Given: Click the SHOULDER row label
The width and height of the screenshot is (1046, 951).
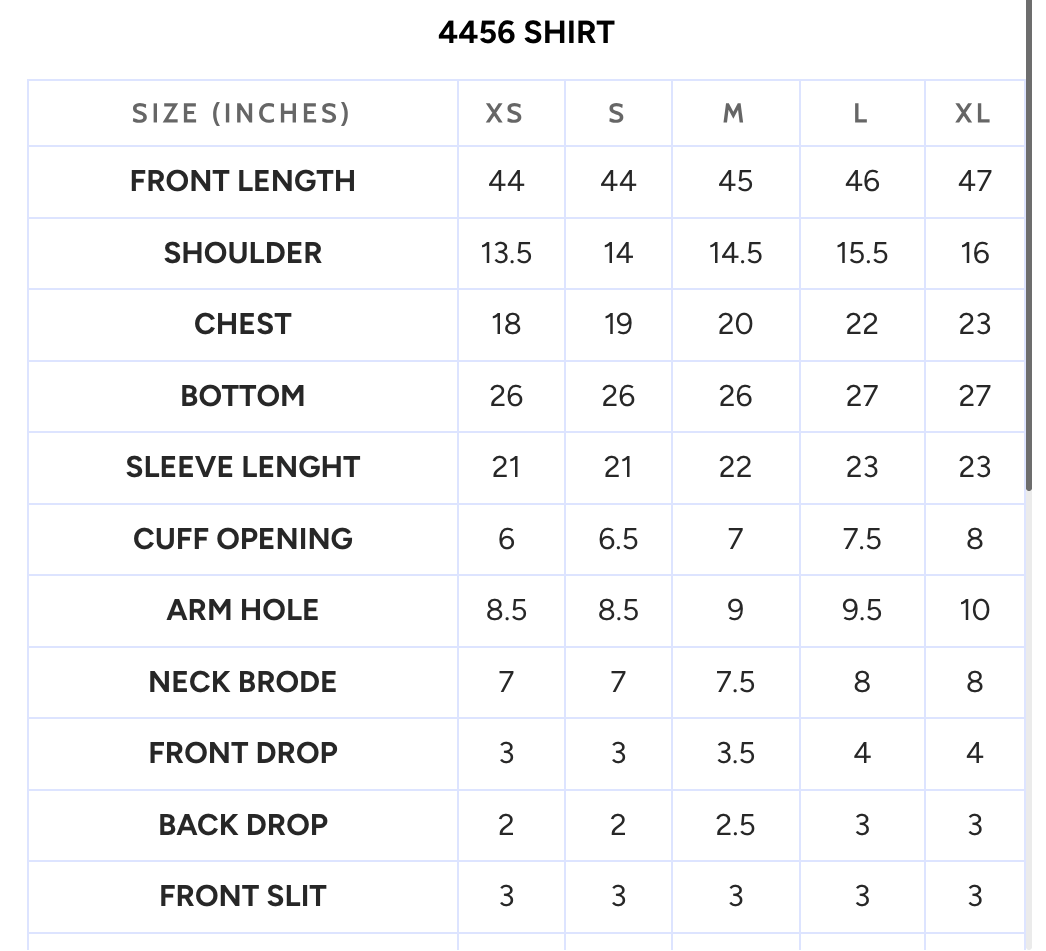Looking at the screenshot, I should [x=242, y=253].
